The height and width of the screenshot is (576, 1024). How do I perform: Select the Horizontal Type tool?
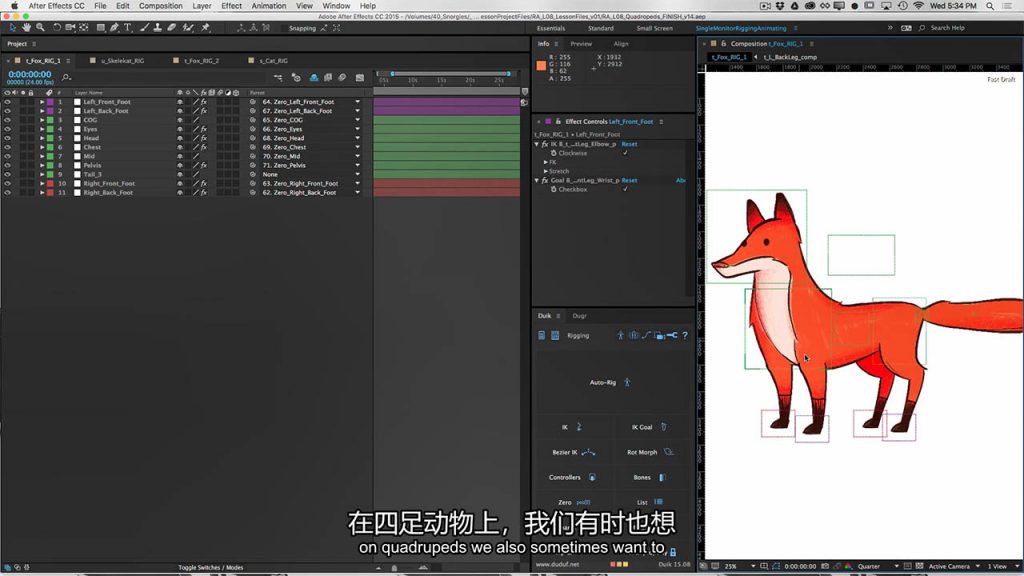[127, 27]
